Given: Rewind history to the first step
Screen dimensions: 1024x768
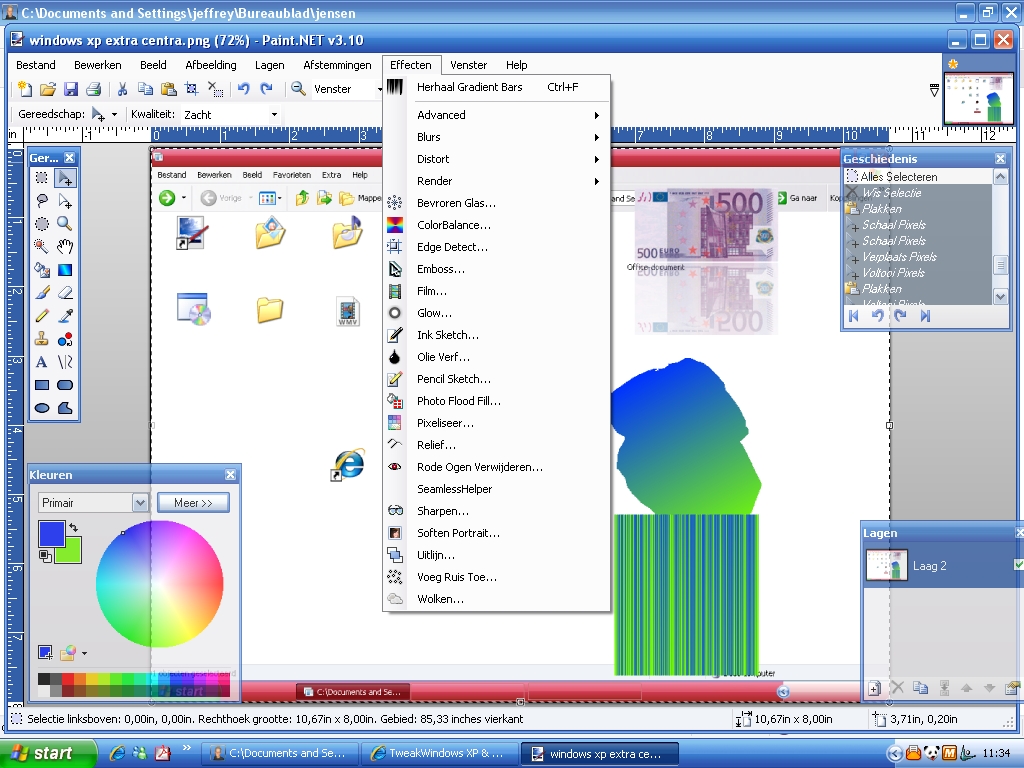Looking at the screenshot, I should (x=854, y=316).
